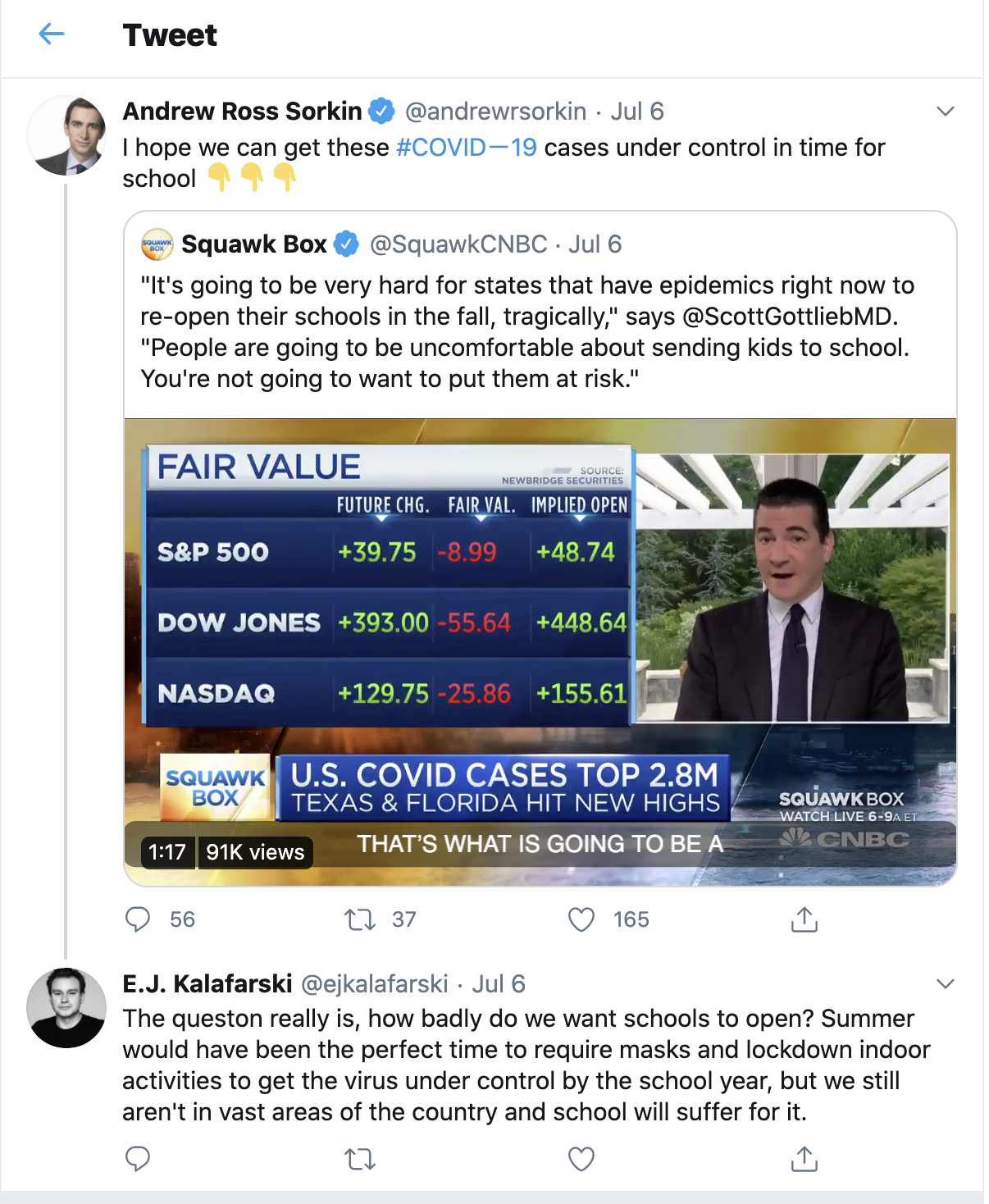Visit the @andrewrsorkin profile handle
Image resolution: width=989 pixels, height=1204 pixels.
pyautogui.click(x=495, y=112)
